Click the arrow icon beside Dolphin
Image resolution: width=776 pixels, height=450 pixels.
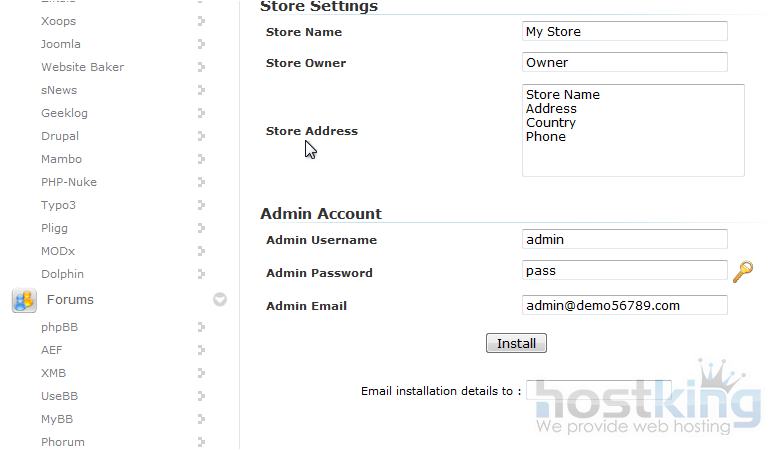coord(201,274)
